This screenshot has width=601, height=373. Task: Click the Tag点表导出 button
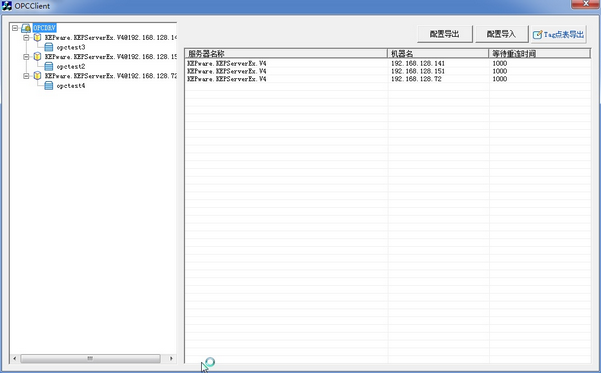pyautogui.click(x=558, y=35)
